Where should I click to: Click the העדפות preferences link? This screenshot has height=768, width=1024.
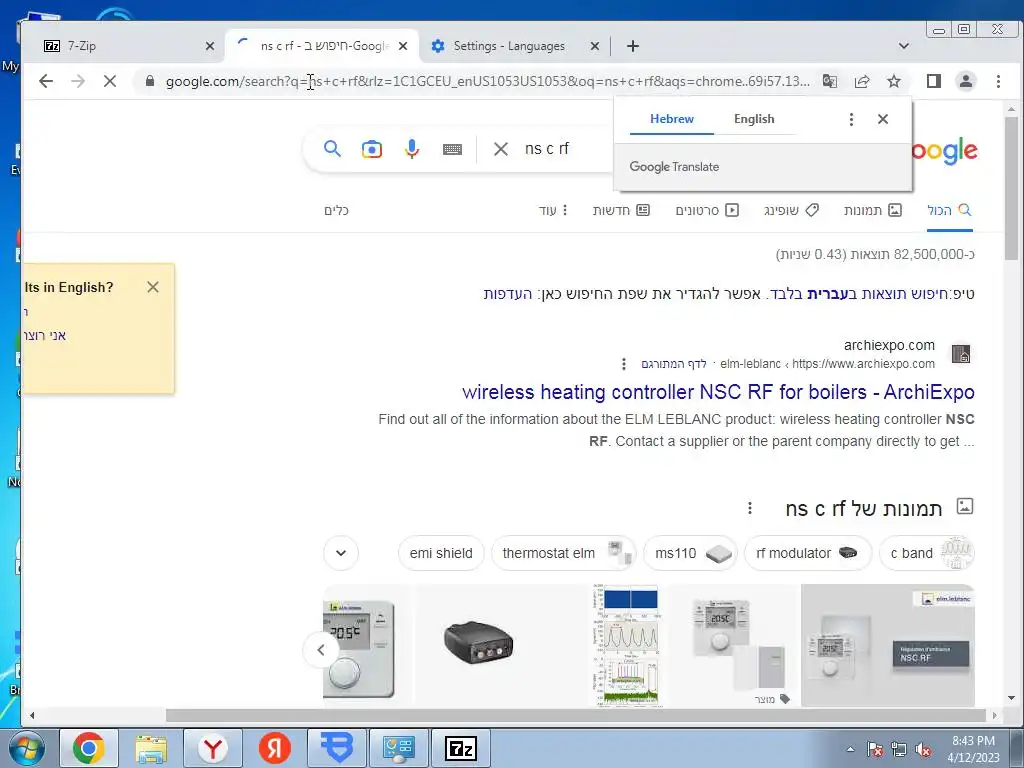click(508, 294)
